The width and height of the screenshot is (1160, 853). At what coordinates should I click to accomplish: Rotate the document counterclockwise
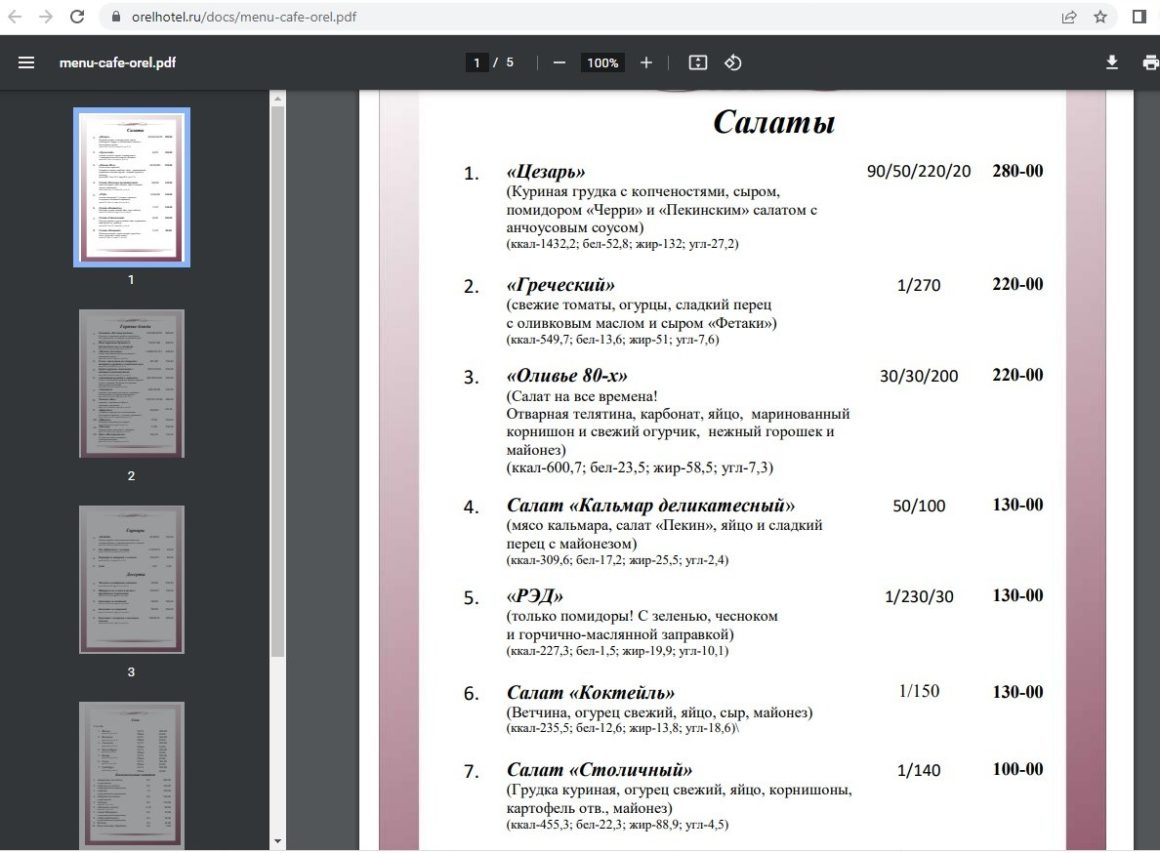733,62
